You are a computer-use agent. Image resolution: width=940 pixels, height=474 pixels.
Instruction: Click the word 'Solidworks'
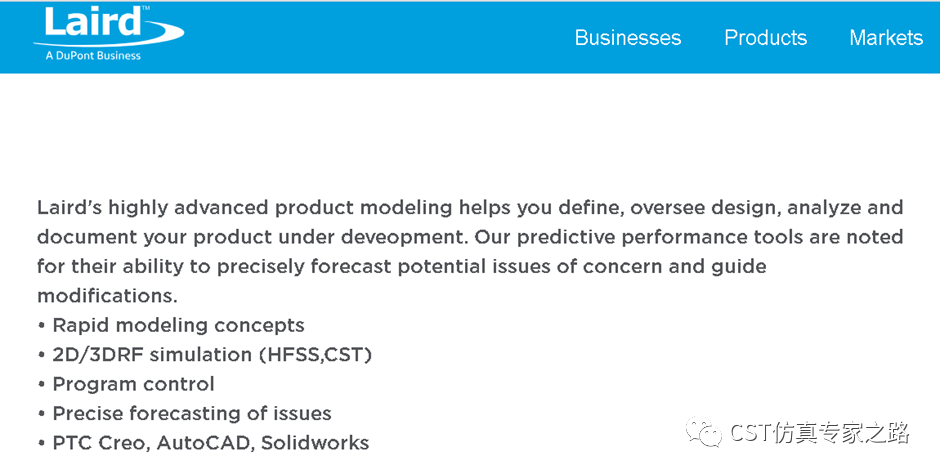(x=315, y=443)
